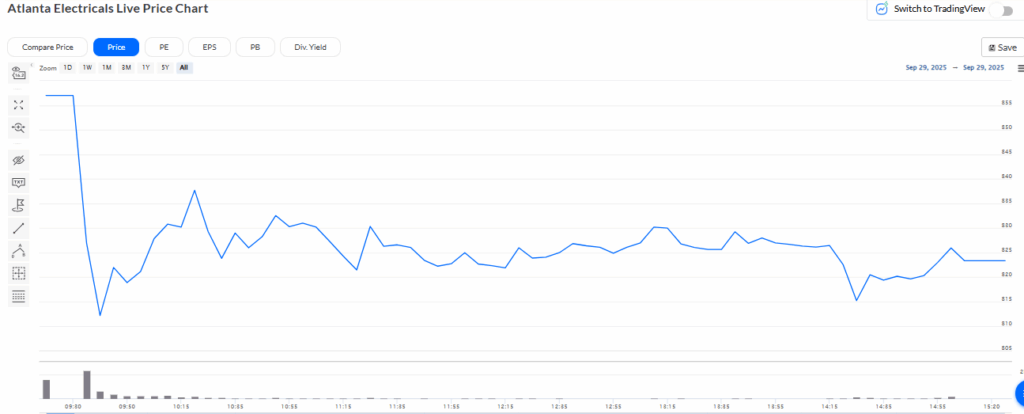Click the tallest volume bar near 09:30
Screen dimensions: 1024x414
[86, 384]
